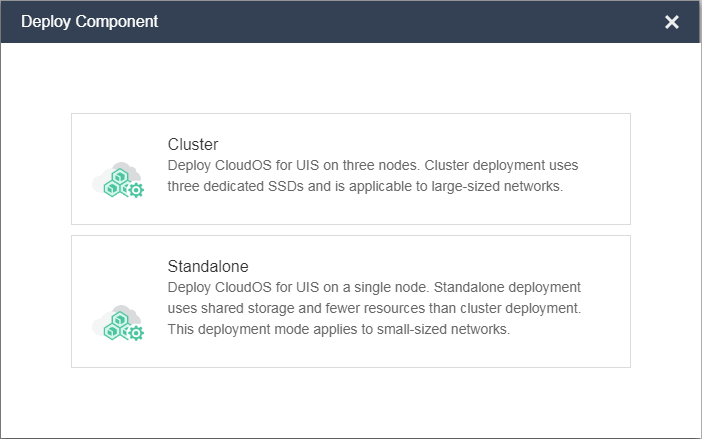Click the "uses shared storage" description line
Image resolution: width=702 pixels, height=439 pixels.
pyautogui.click(x=374, y=308)
